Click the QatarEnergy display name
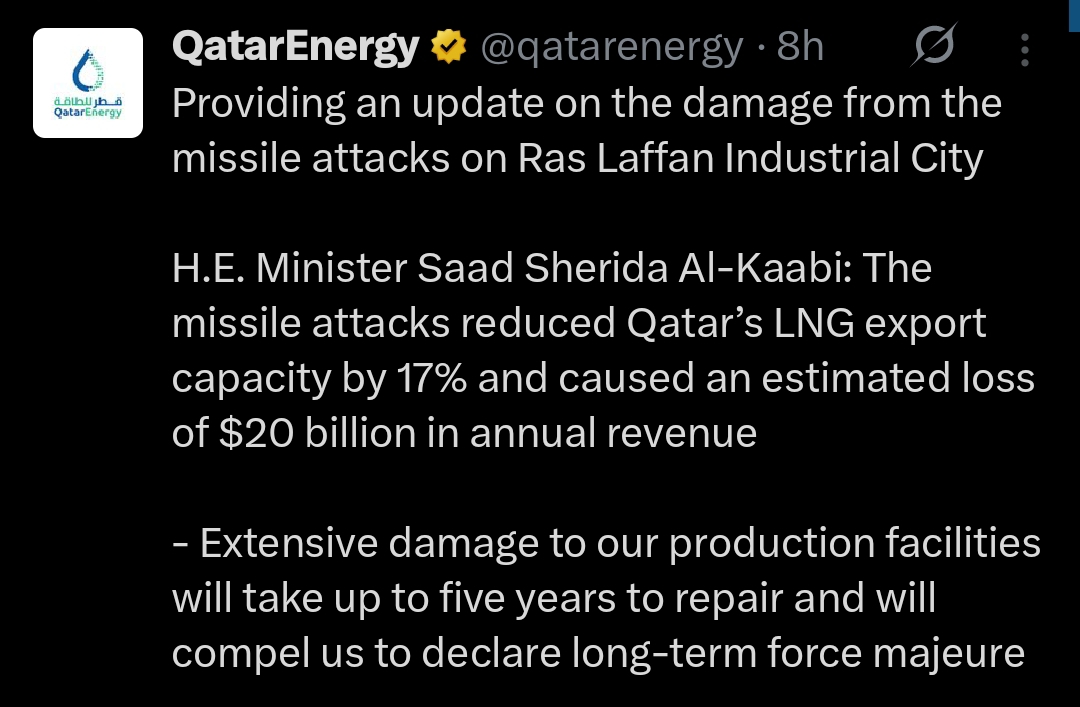The width and height of the screenshot is (1080, 707). tap(295, 47)
